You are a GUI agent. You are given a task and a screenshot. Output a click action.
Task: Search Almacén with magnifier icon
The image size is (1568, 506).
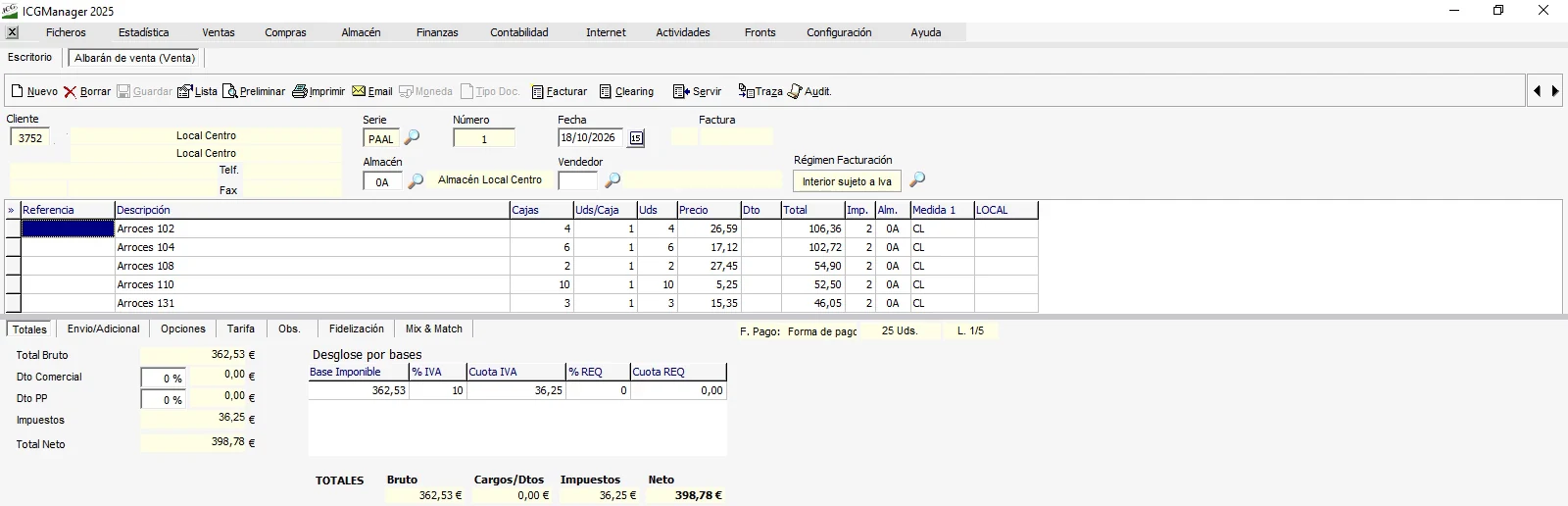point(416,180)
